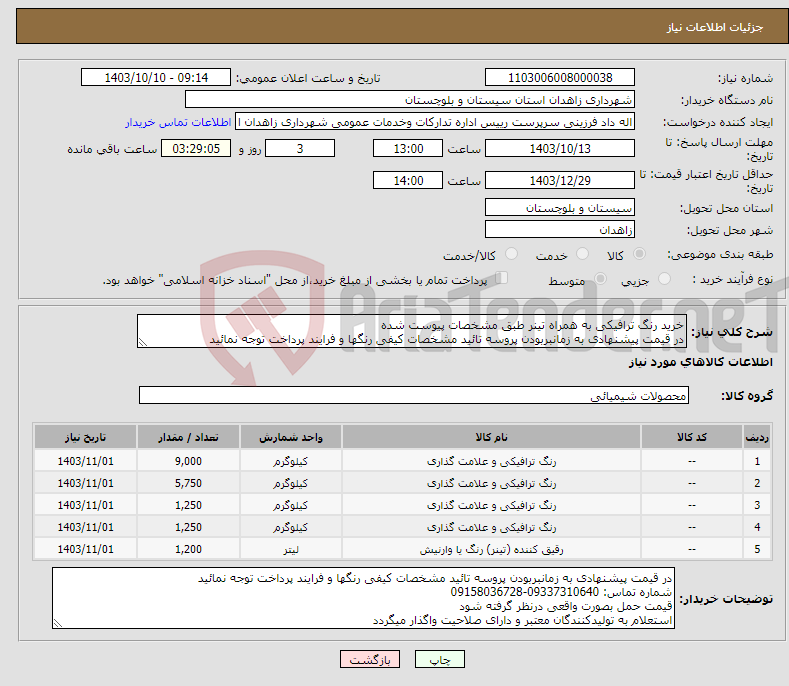Click the لیتر unit cell
This screenshot has height=686, width=789.
pyautogui.click(x=290, y=549)
